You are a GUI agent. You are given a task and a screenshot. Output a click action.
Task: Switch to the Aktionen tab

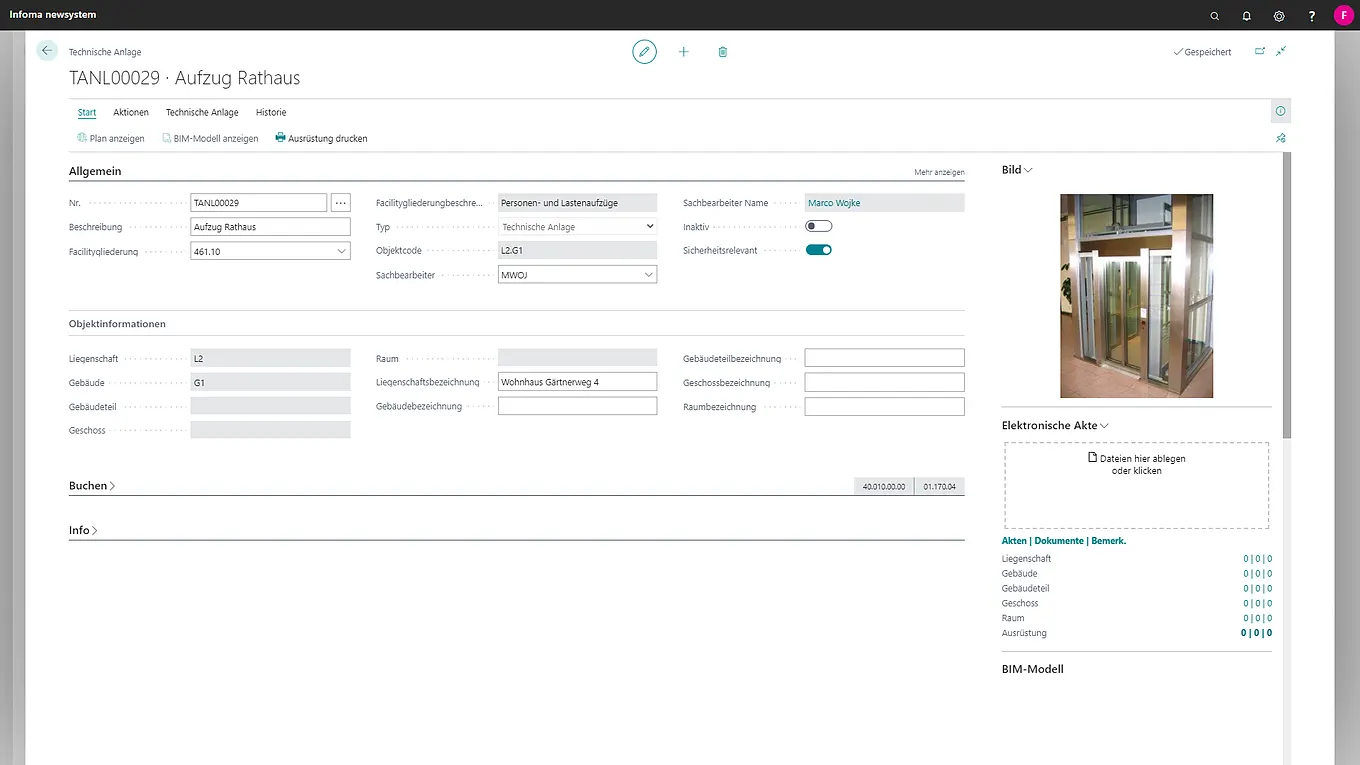click(x=131, y=113)
